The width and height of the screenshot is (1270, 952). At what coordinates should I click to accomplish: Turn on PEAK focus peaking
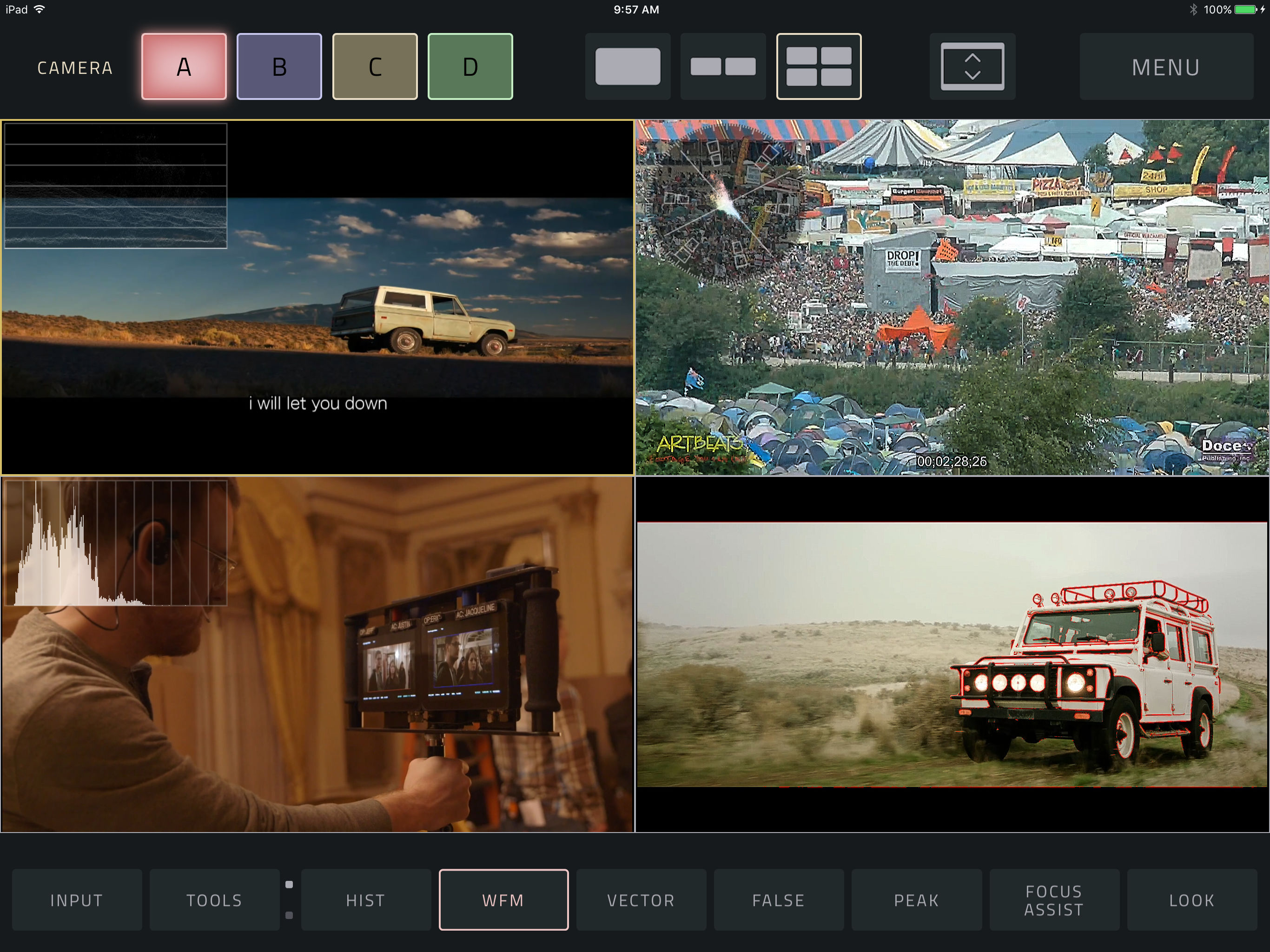click(x=916, y=900)
